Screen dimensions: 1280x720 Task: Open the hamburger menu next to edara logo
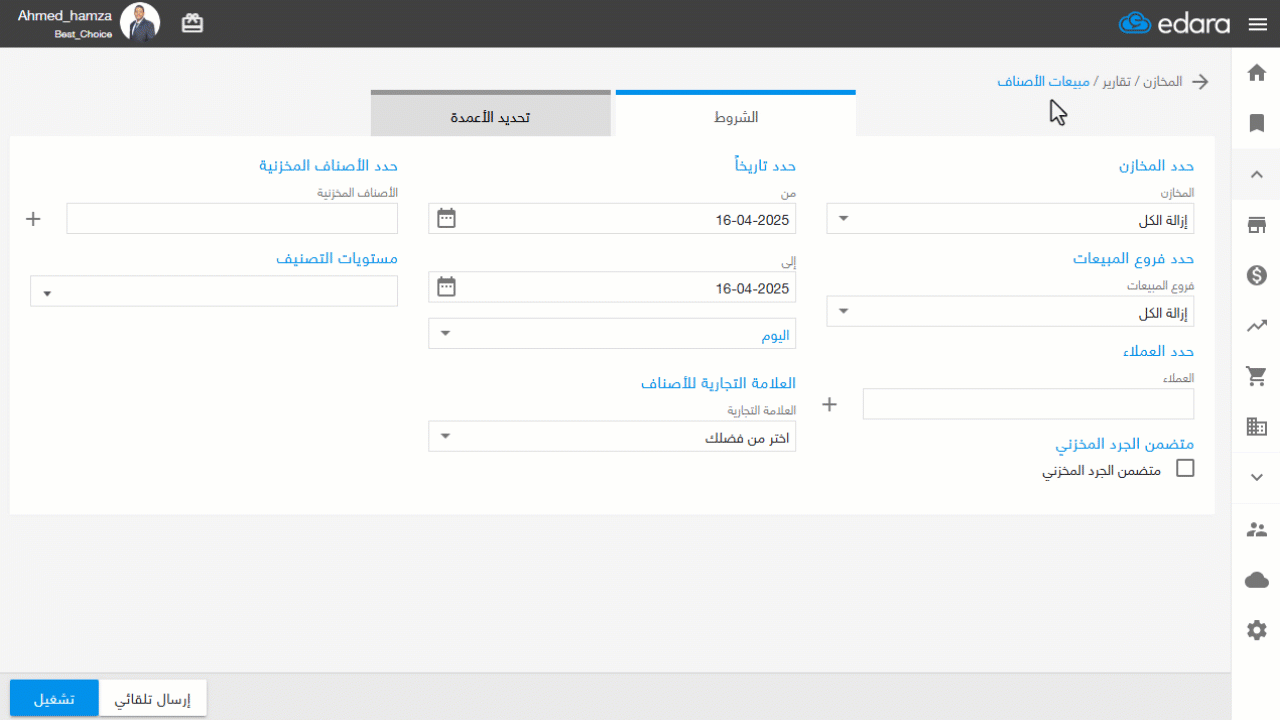pos(1258,24)
